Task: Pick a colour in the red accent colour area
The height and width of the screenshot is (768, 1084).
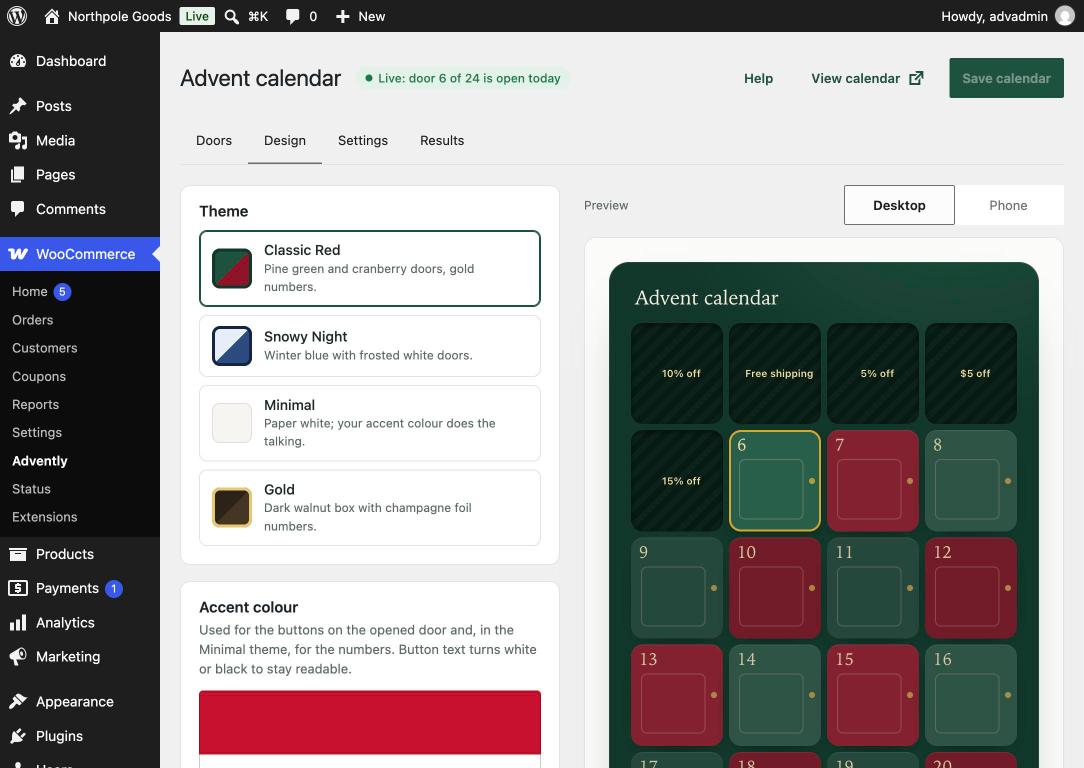Action: (x=370, y=722)
